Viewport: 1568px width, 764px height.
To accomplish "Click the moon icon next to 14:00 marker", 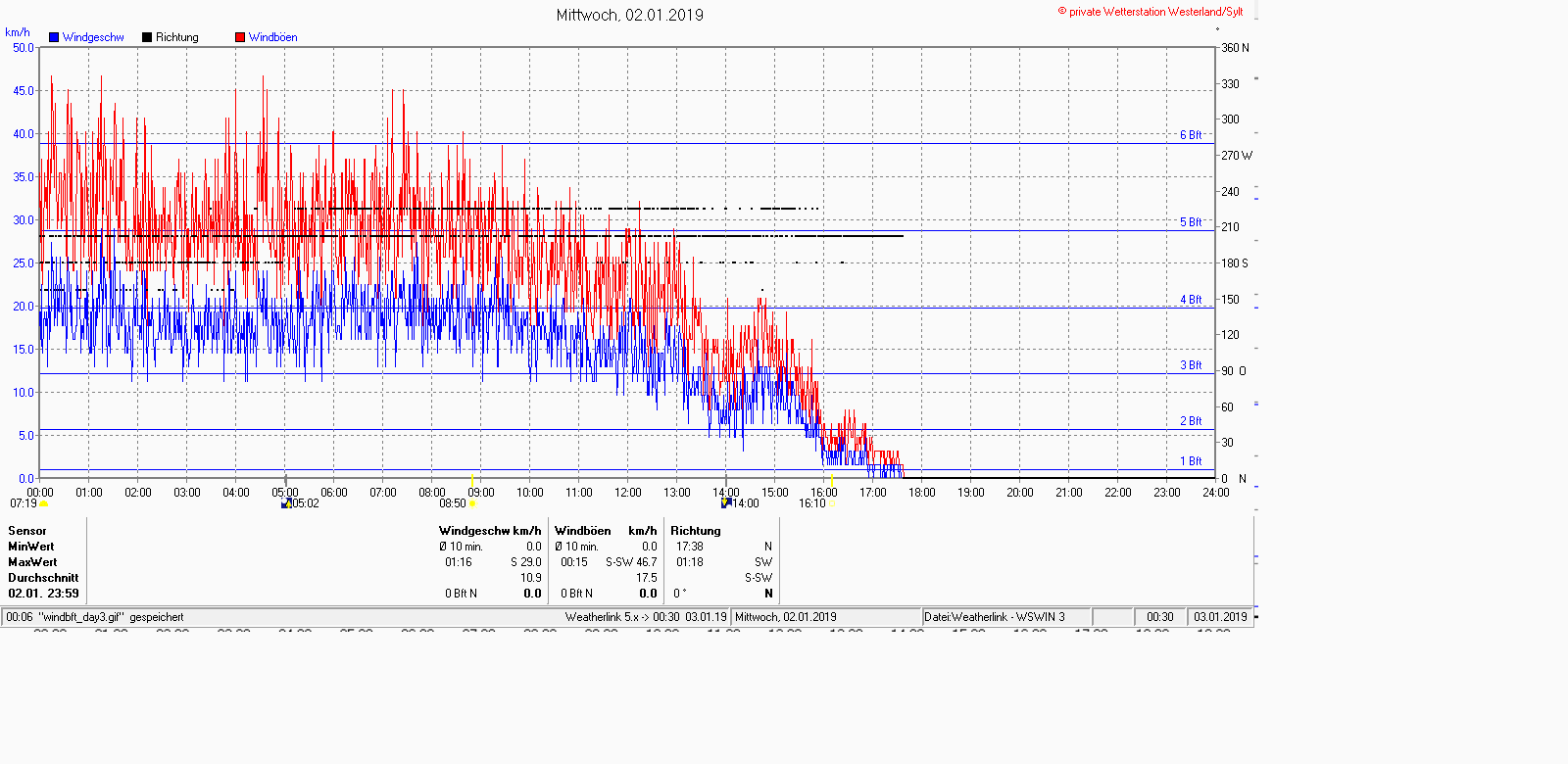I will click(x=726, y=502).
